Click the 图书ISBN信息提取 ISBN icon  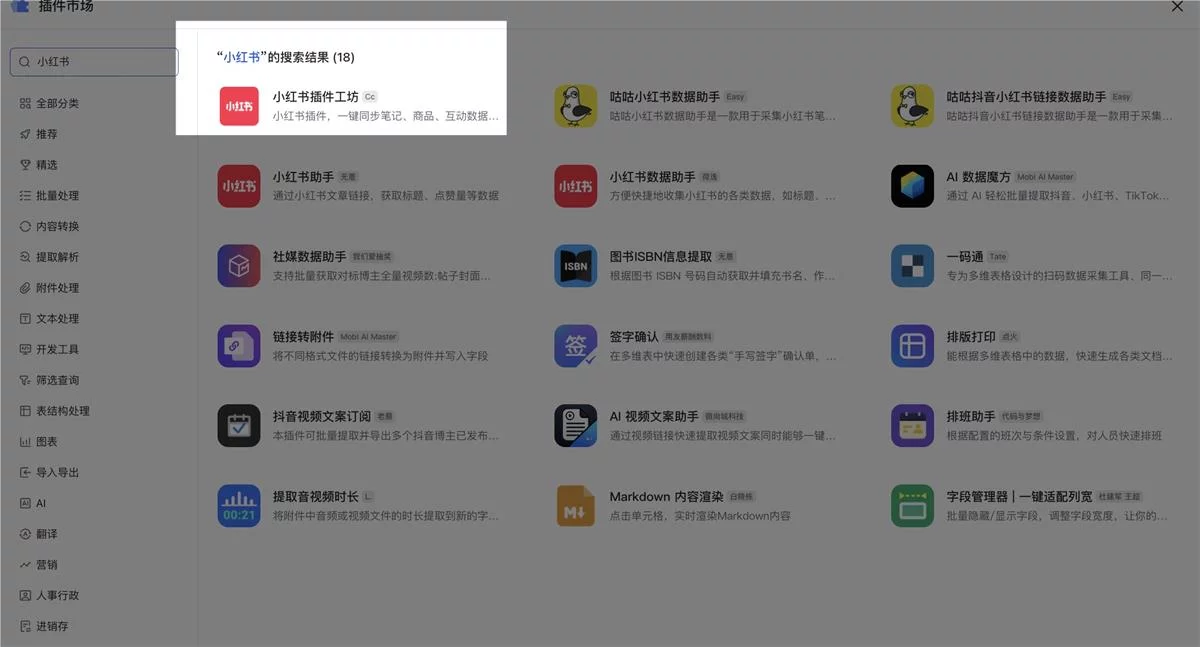[575, 266]
